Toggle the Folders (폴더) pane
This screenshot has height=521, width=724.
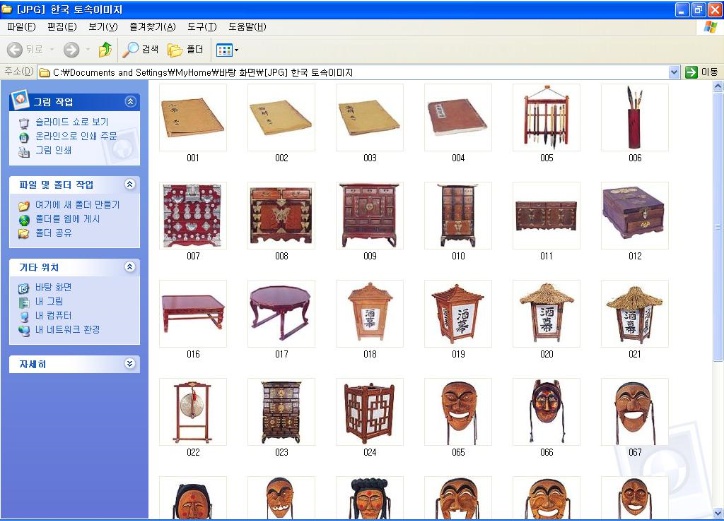185,49
